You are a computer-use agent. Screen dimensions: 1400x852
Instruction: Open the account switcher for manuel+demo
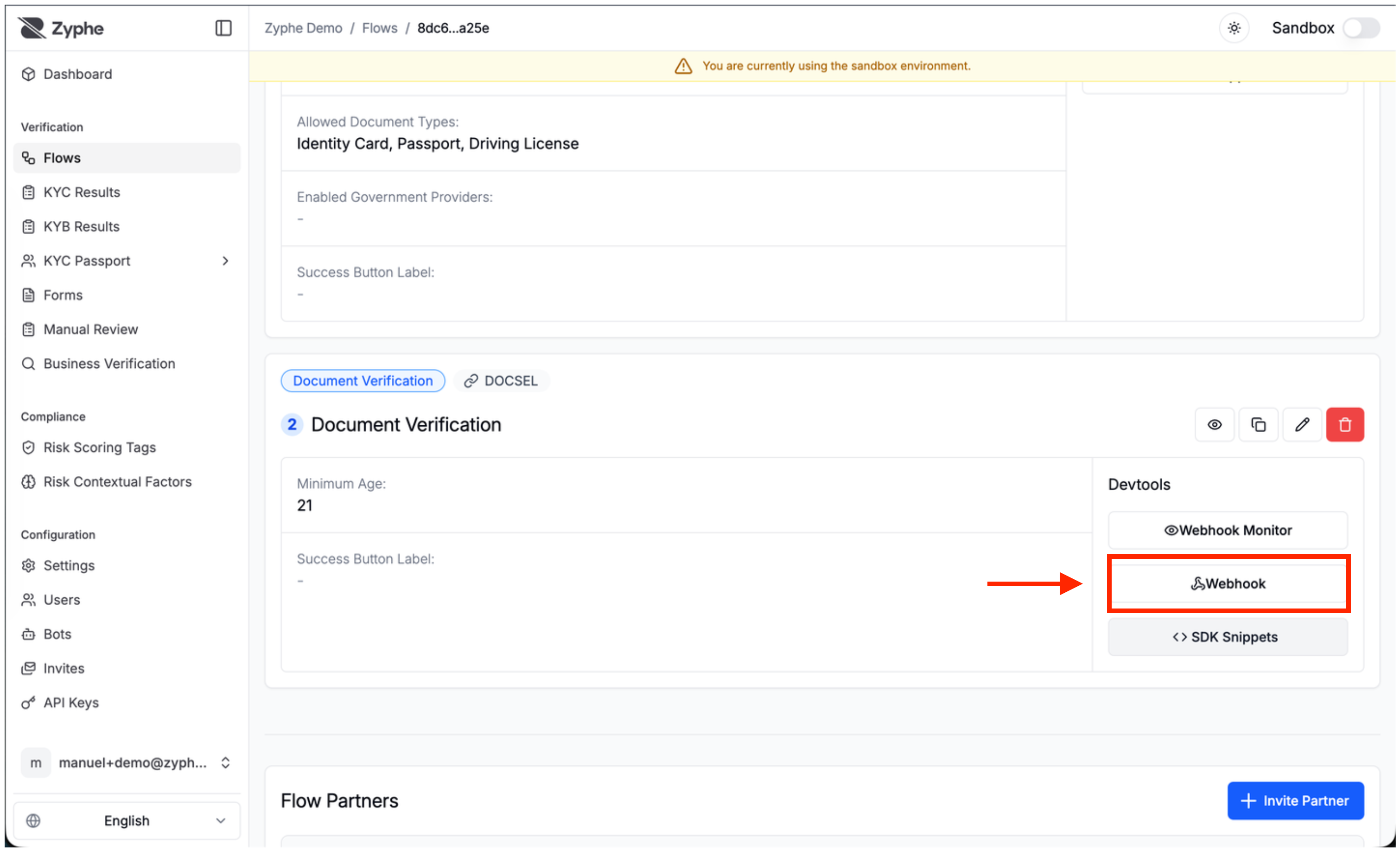coord(126,762)
